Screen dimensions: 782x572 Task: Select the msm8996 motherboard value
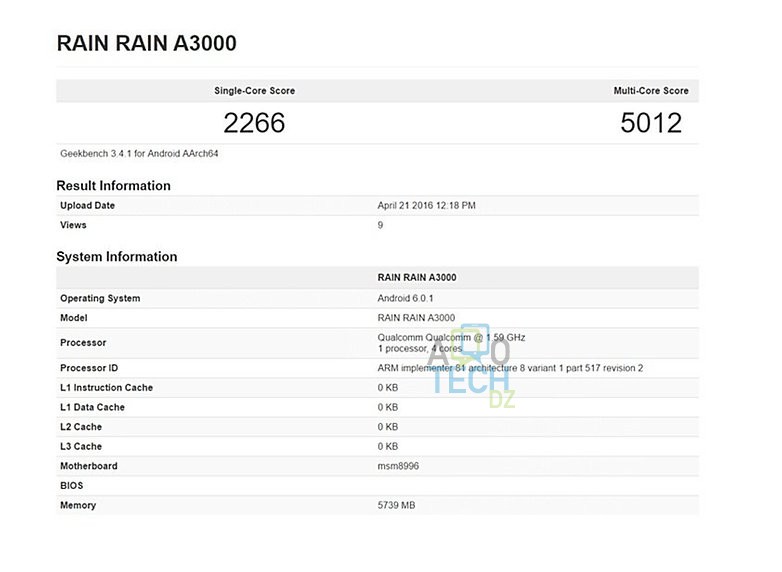[398, 466]
